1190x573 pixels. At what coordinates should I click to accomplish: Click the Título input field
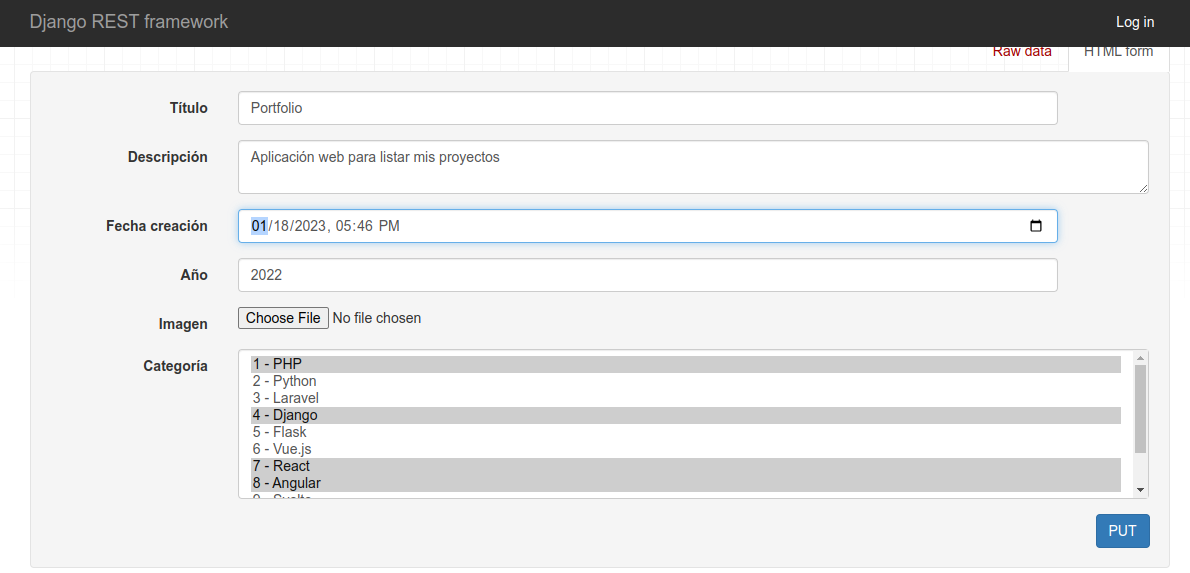pyautogui.click(x=647, y=108)
